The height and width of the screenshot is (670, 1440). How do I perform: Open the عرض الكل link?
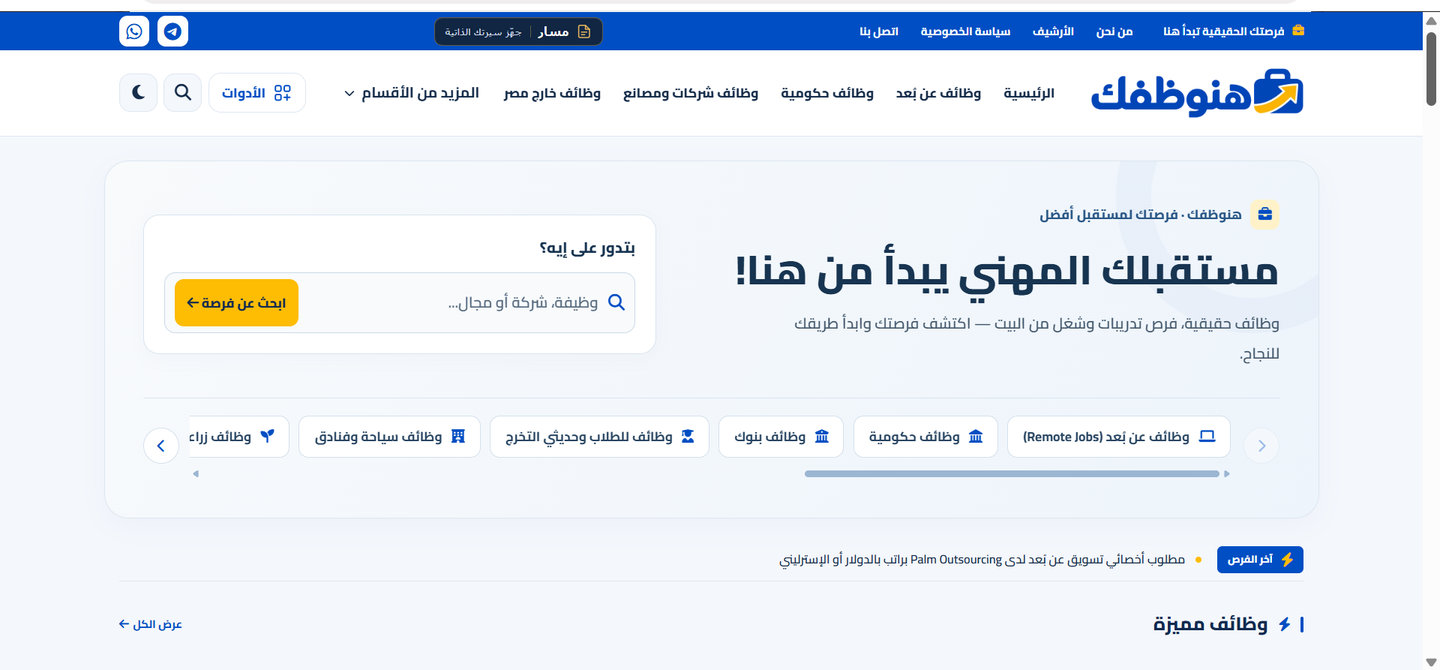151,624
